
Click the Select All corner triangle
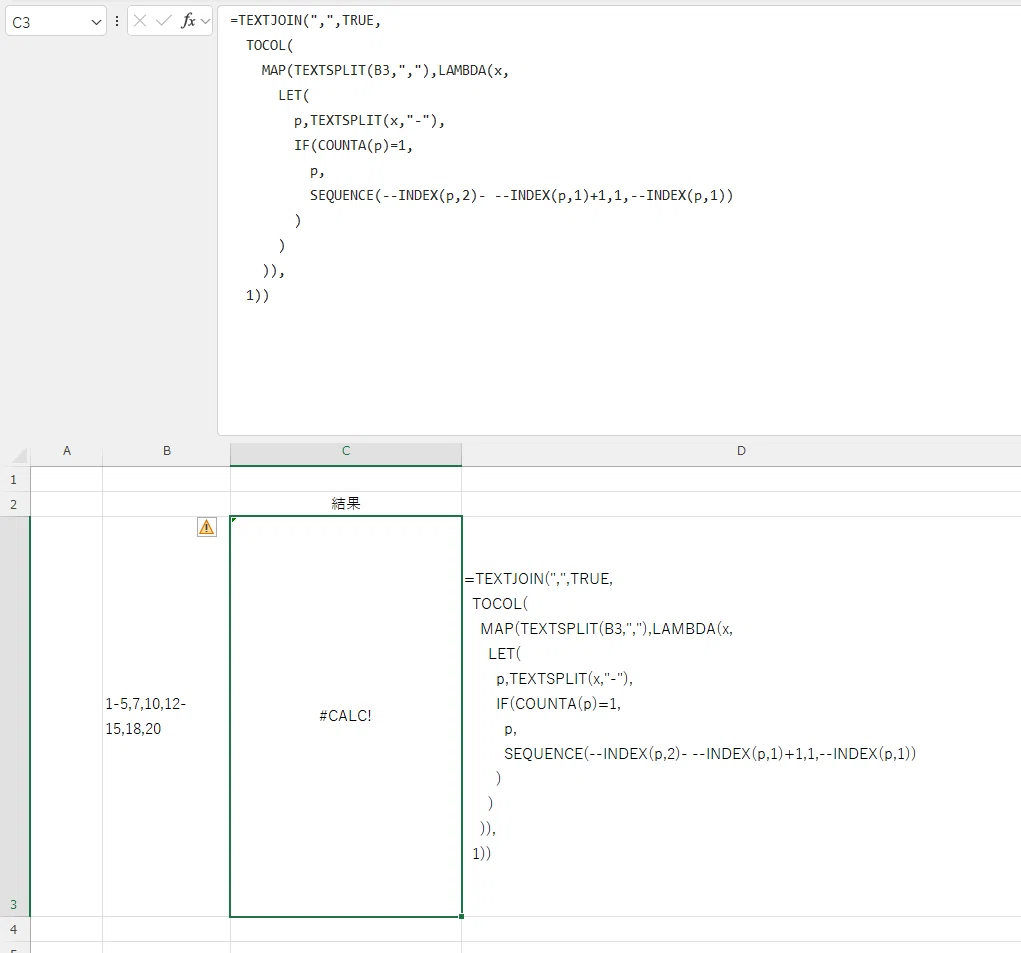click(18, 454)
